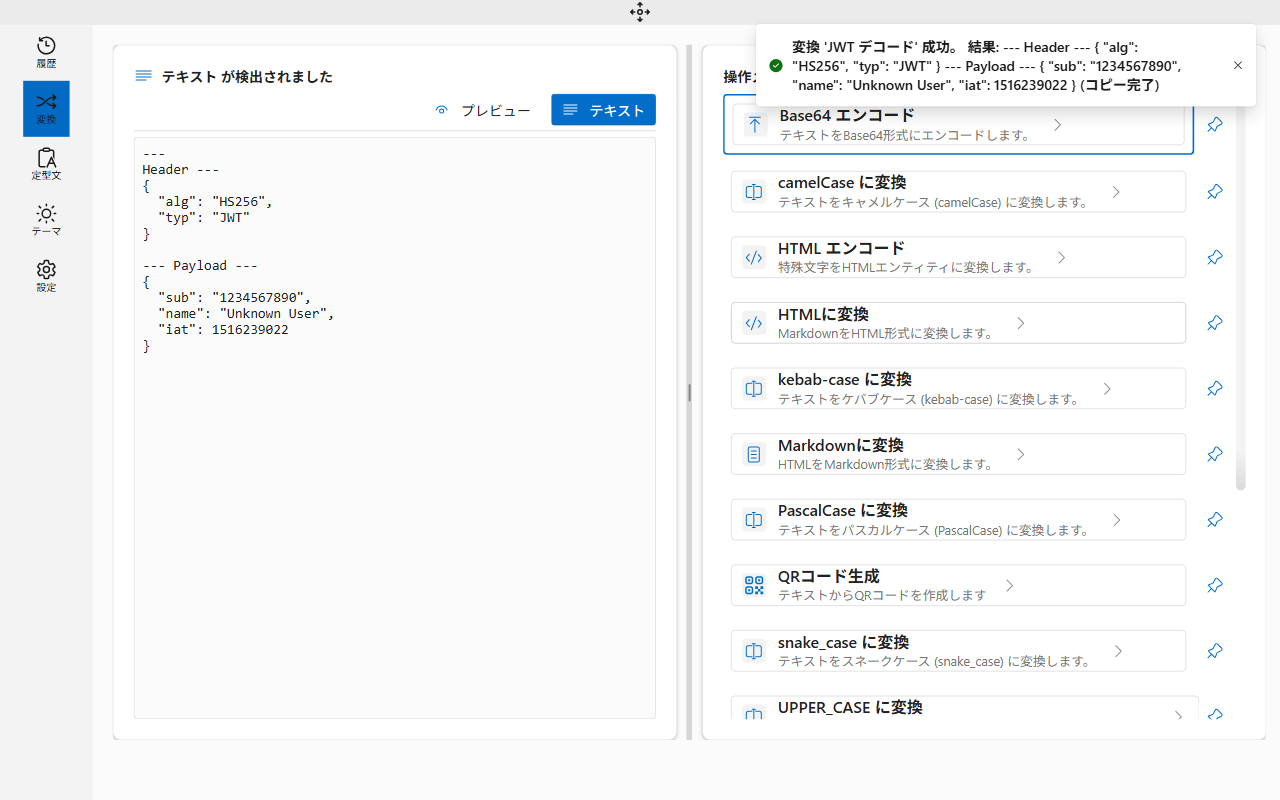This screenshot has height=800, width=1280.
Task: Pin the camelCase に変換 tool
Action: tap(1214, 191)
